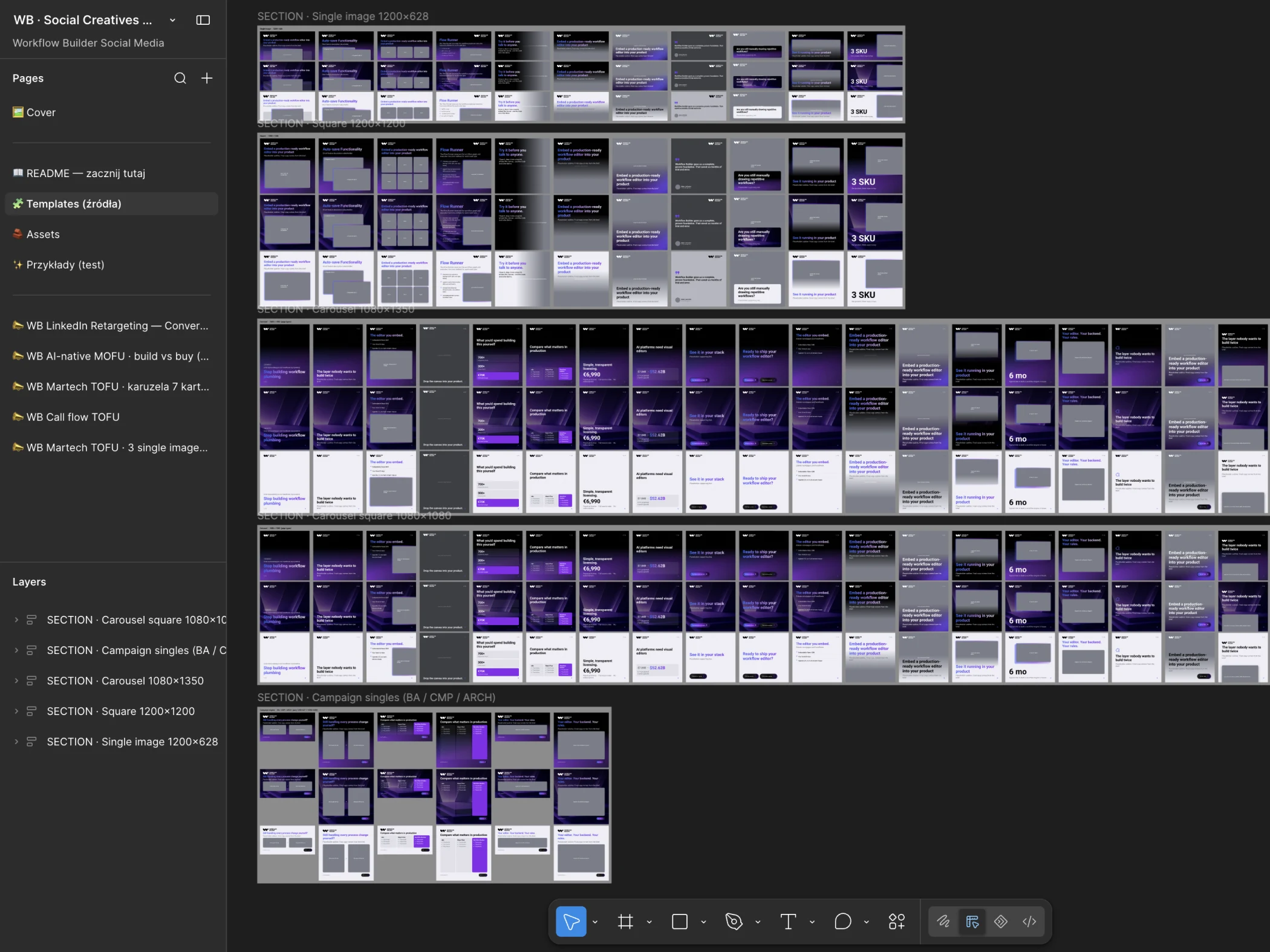Select the Text tool
Screen dimensions: 1270x952
point(788,921)
